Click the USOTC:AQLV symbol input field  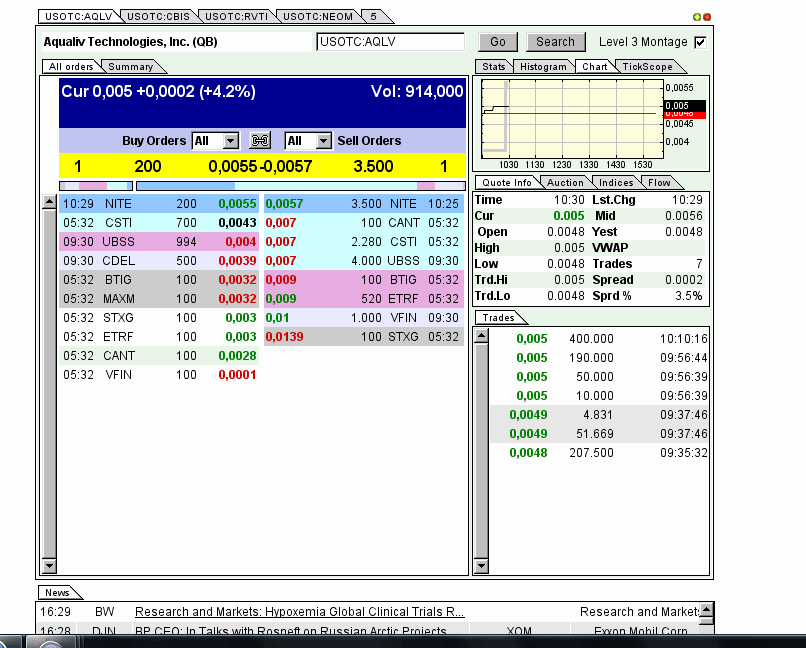click(391, 42)
